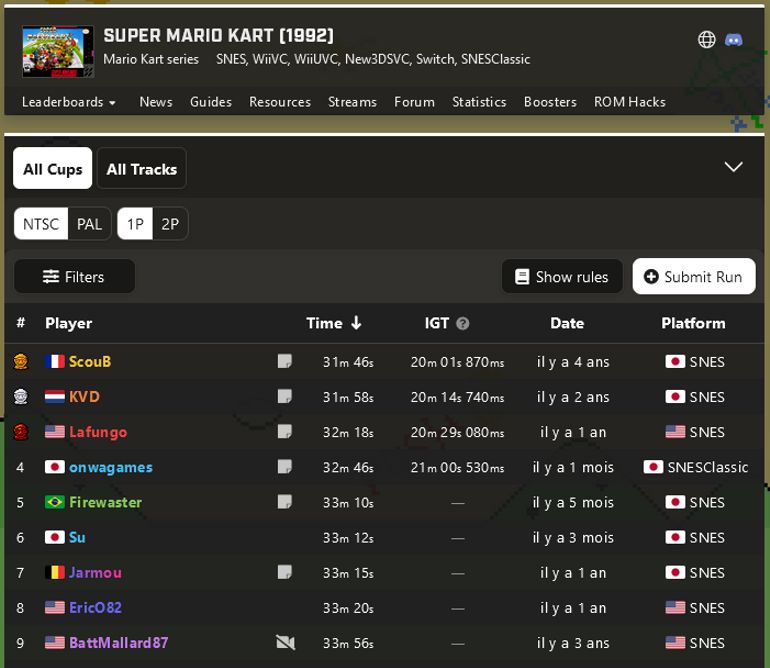
Task: Switch to the All Cups category
Action: click(53, 168)
